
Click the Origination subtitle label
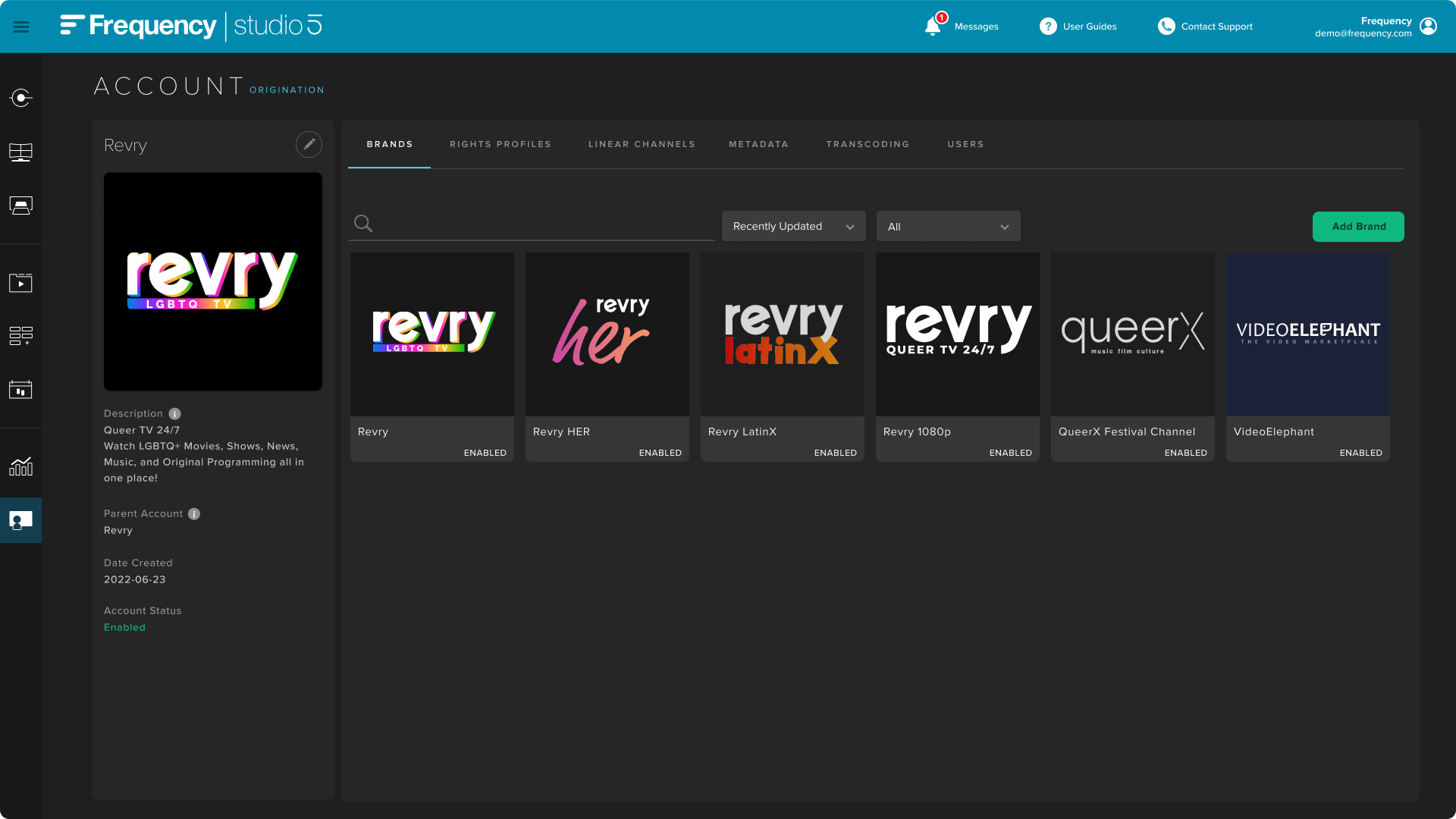click(x=287, y=89)
